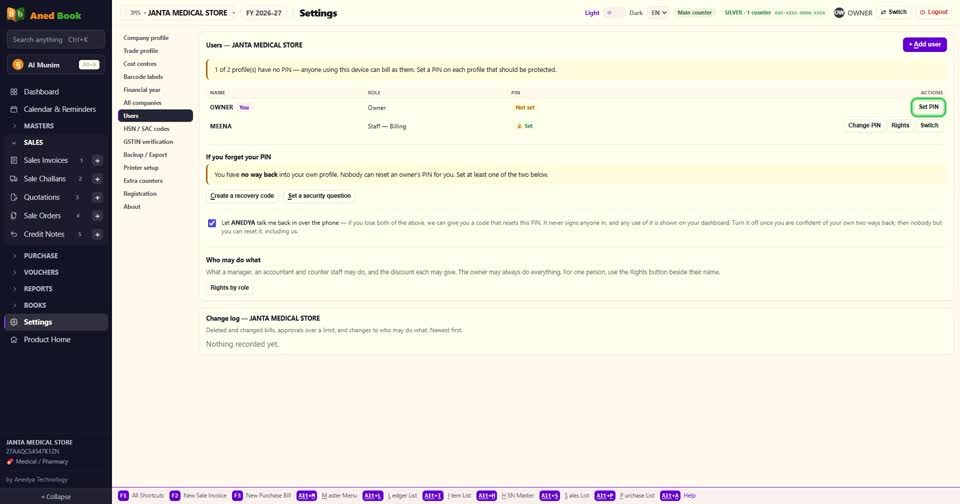Screen dimensions: 960x504
Task: Click the Main counter badge
Action: point(694,12)
